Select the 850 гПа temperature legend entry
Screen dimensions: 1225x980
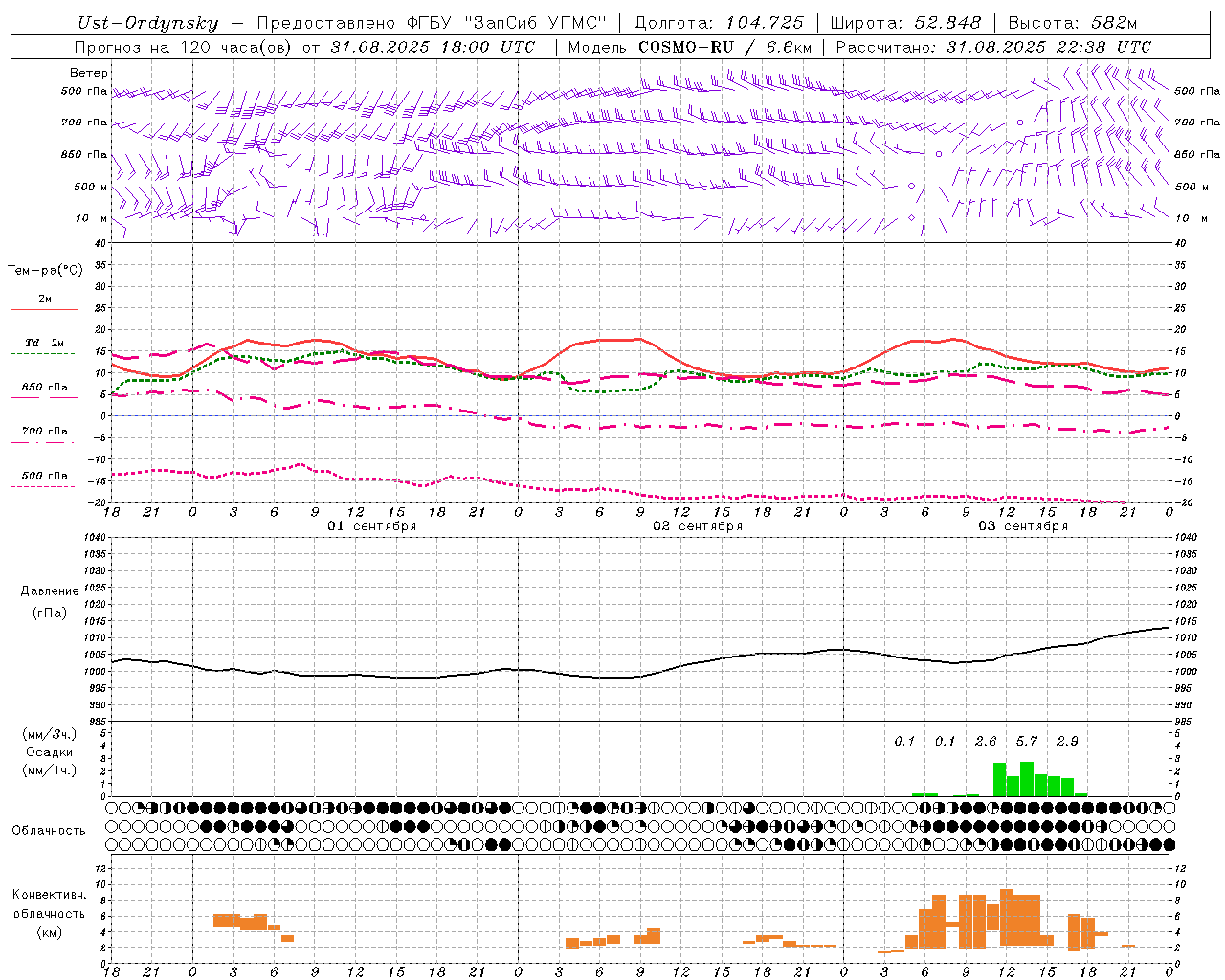[x=44, y=388]
